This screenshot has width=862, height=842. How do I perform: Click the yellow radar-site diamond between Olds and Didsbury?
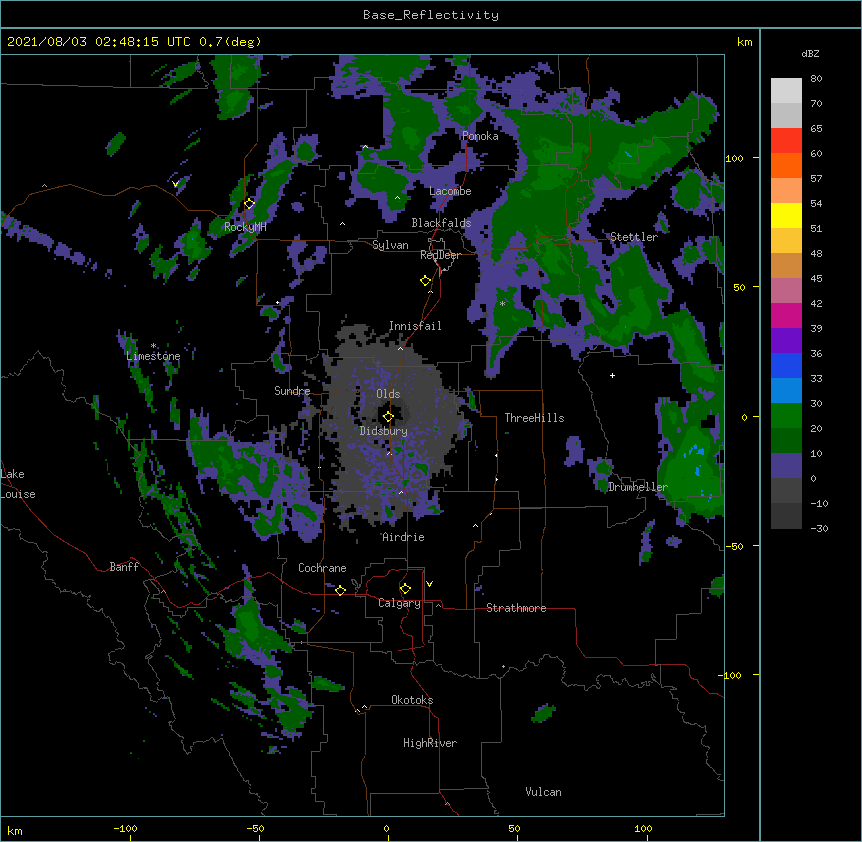pos(388,417)
